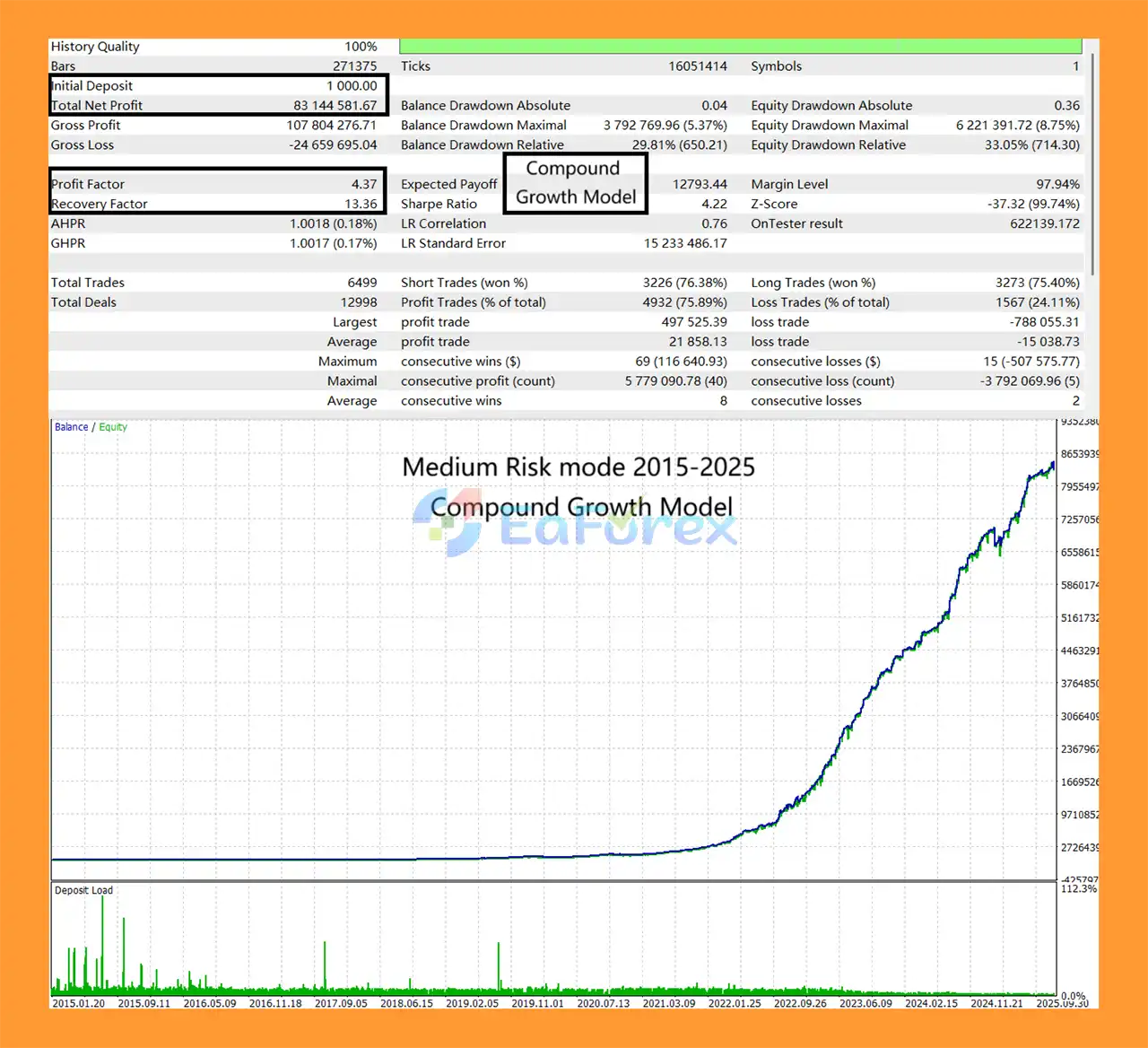
Task: Click the Profit Factor value 4.37
Action: pos(364,184)
